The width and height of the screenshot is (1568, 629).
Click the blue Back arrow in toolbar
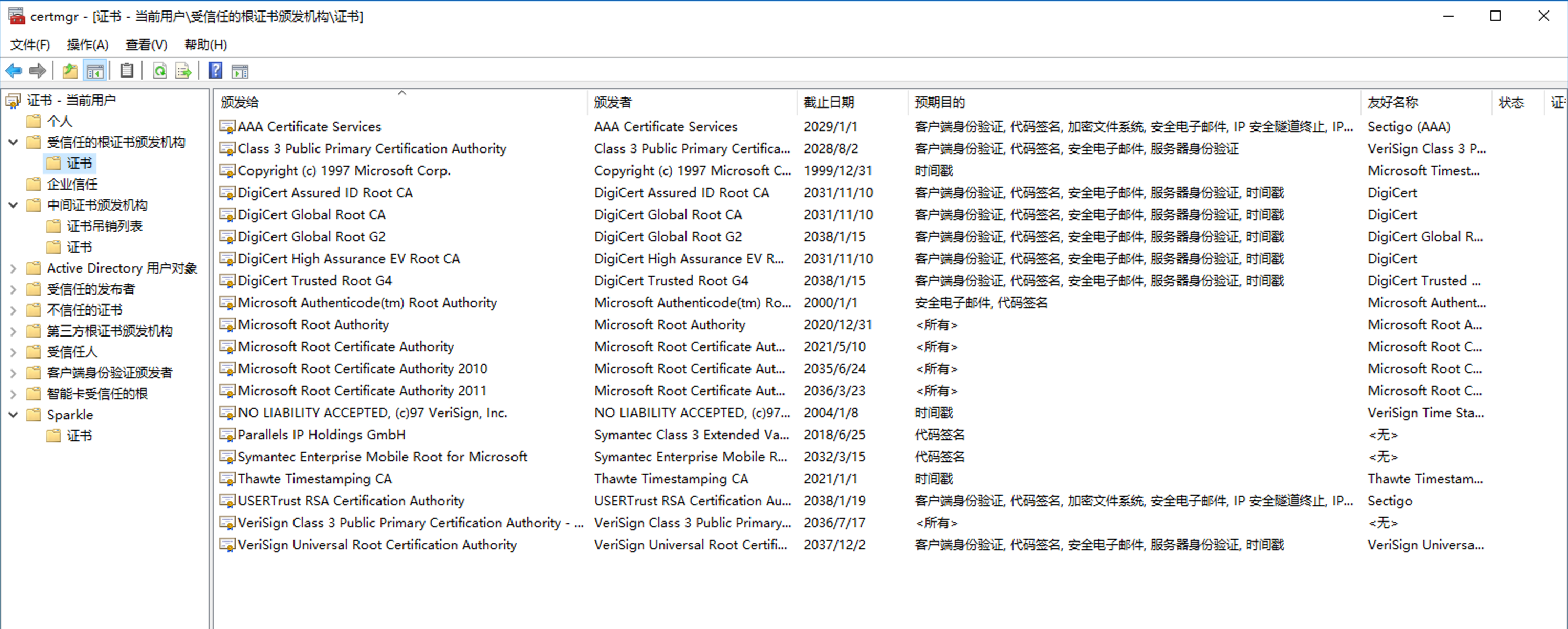pyautogui.click(x=14, y=71)
